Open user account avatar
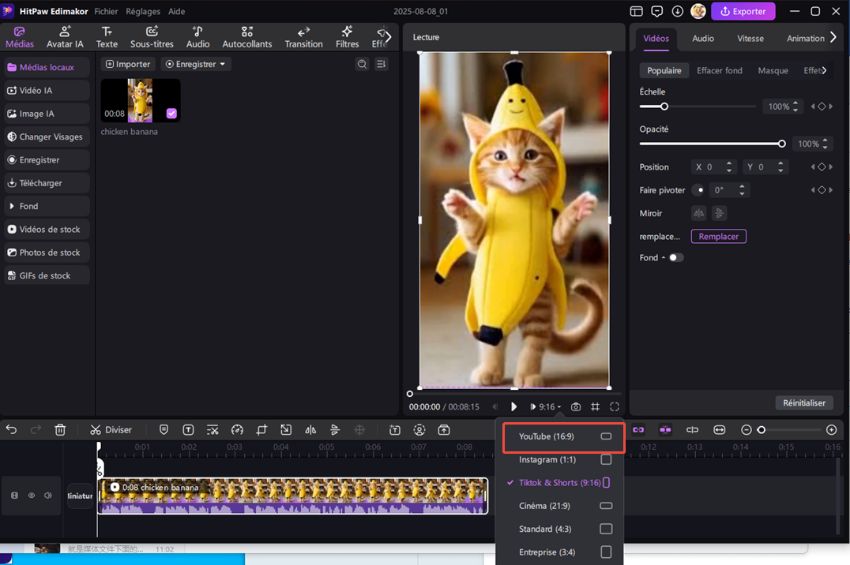Screen dimensions: 850x565 point(698,11)
